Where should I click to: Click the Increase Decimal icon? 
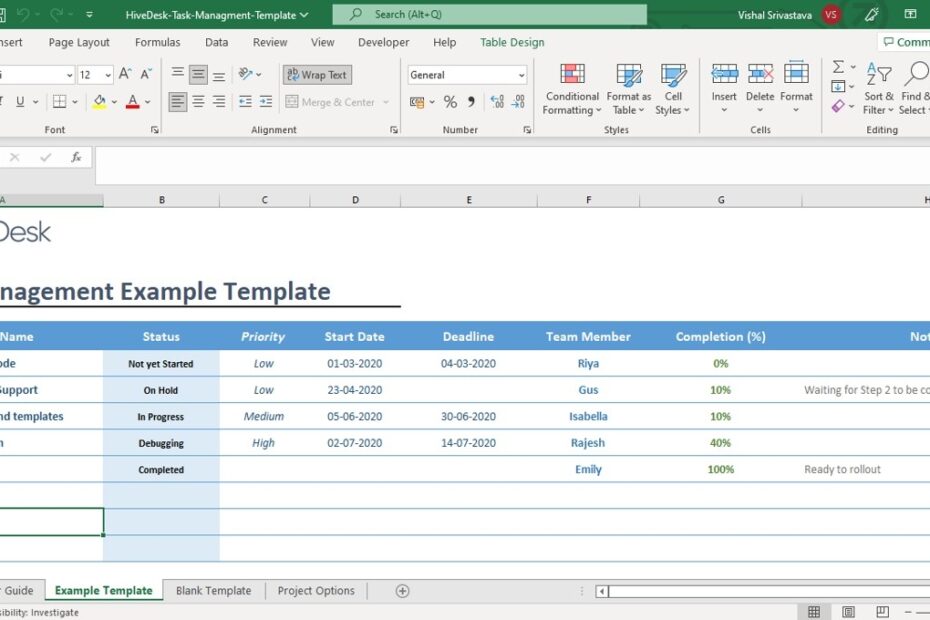[x=496, y=101]
